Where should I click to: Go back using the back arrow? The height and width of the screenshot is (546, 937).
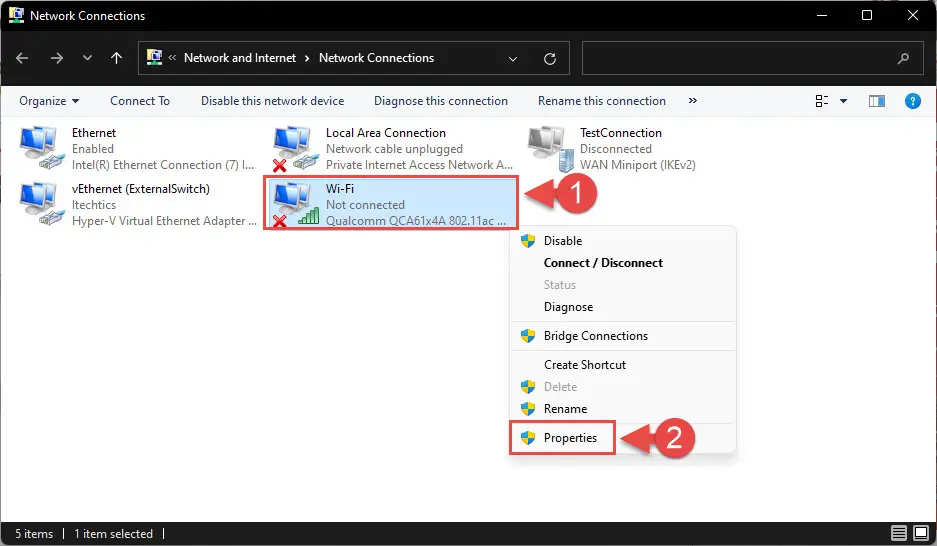(x=22, y=58)
